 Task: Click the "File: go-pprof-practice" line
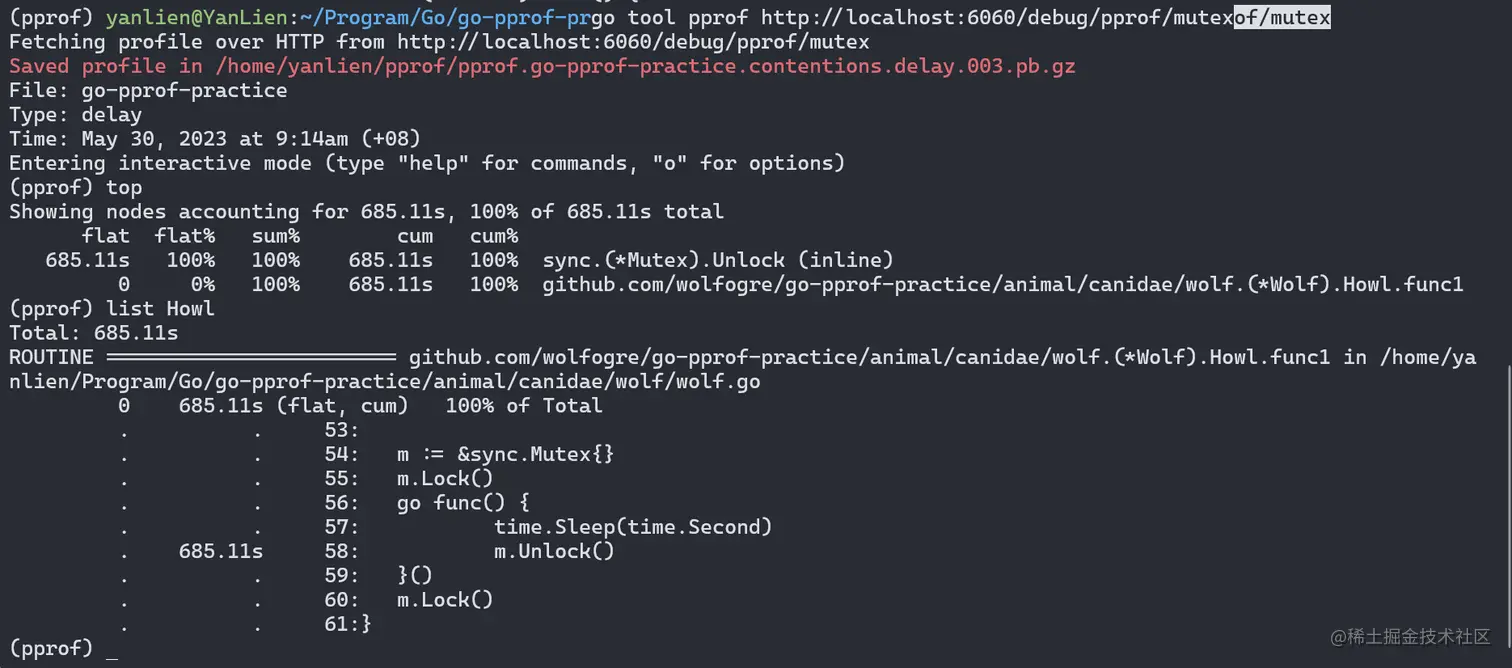pos(148,90)
